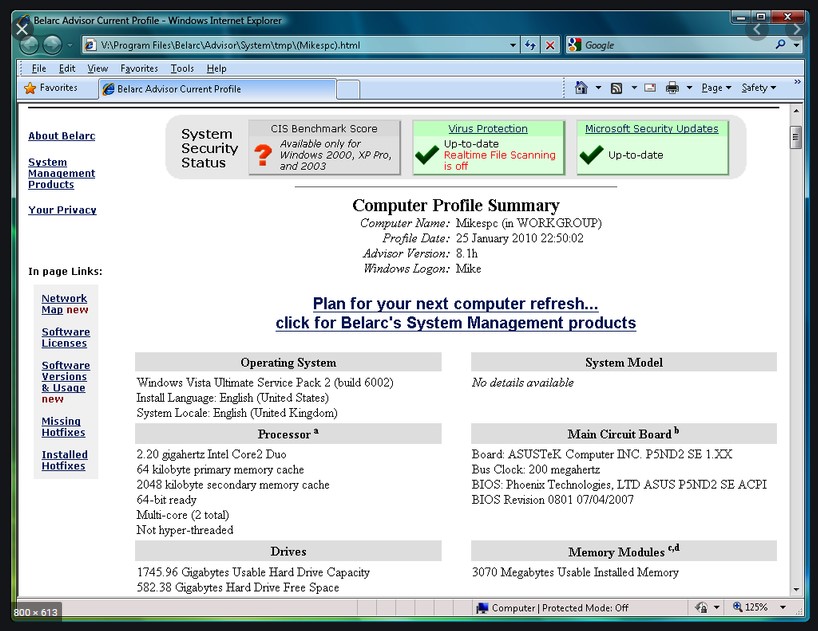Viewport: 818px width, 631px height.
Task: Open the Edit menu
Action: tap(67, 68)
